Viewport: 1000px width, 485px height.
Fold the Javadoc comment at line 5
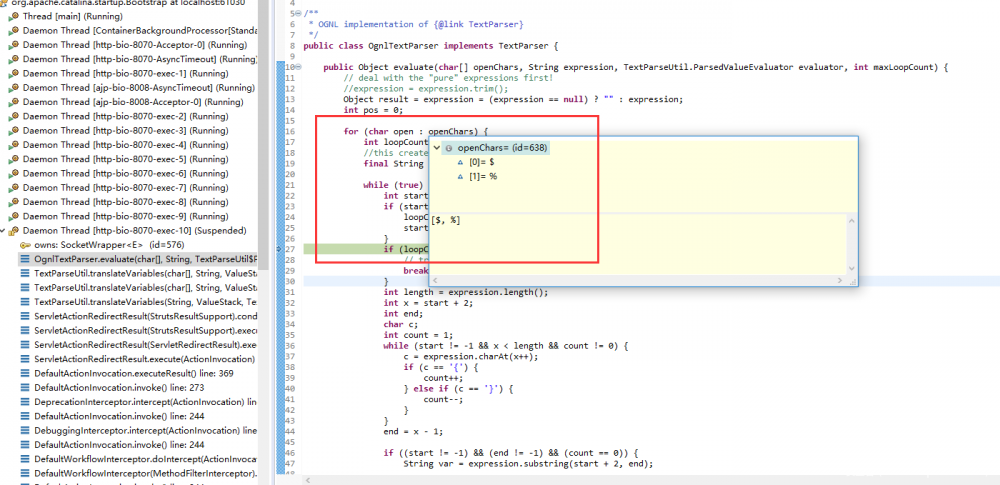coord(298,13)
